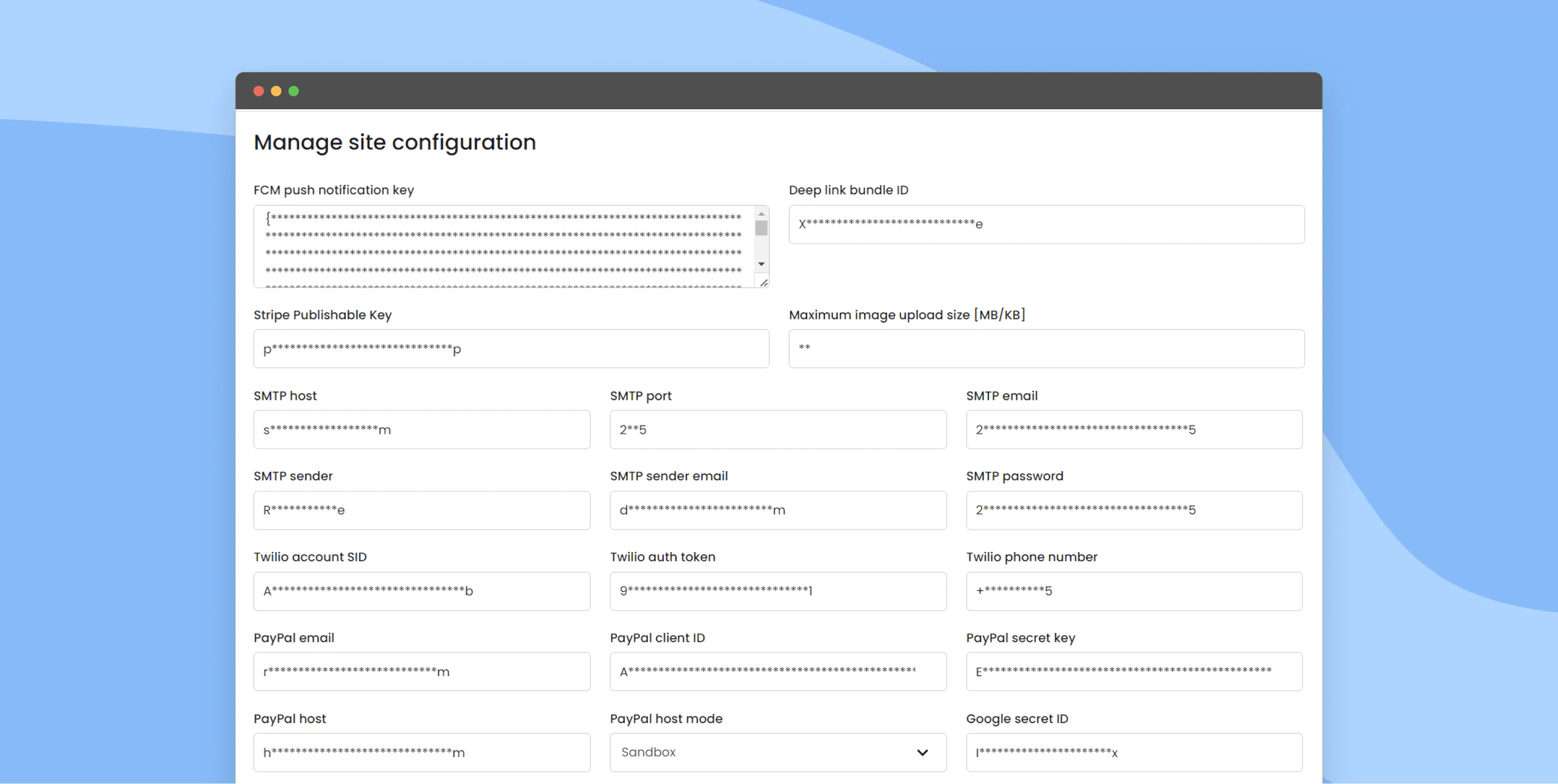Click the FCM push notification key label
Image resolution: width=1558 pixels, height=784 pixels.
(x=334, y=190)
